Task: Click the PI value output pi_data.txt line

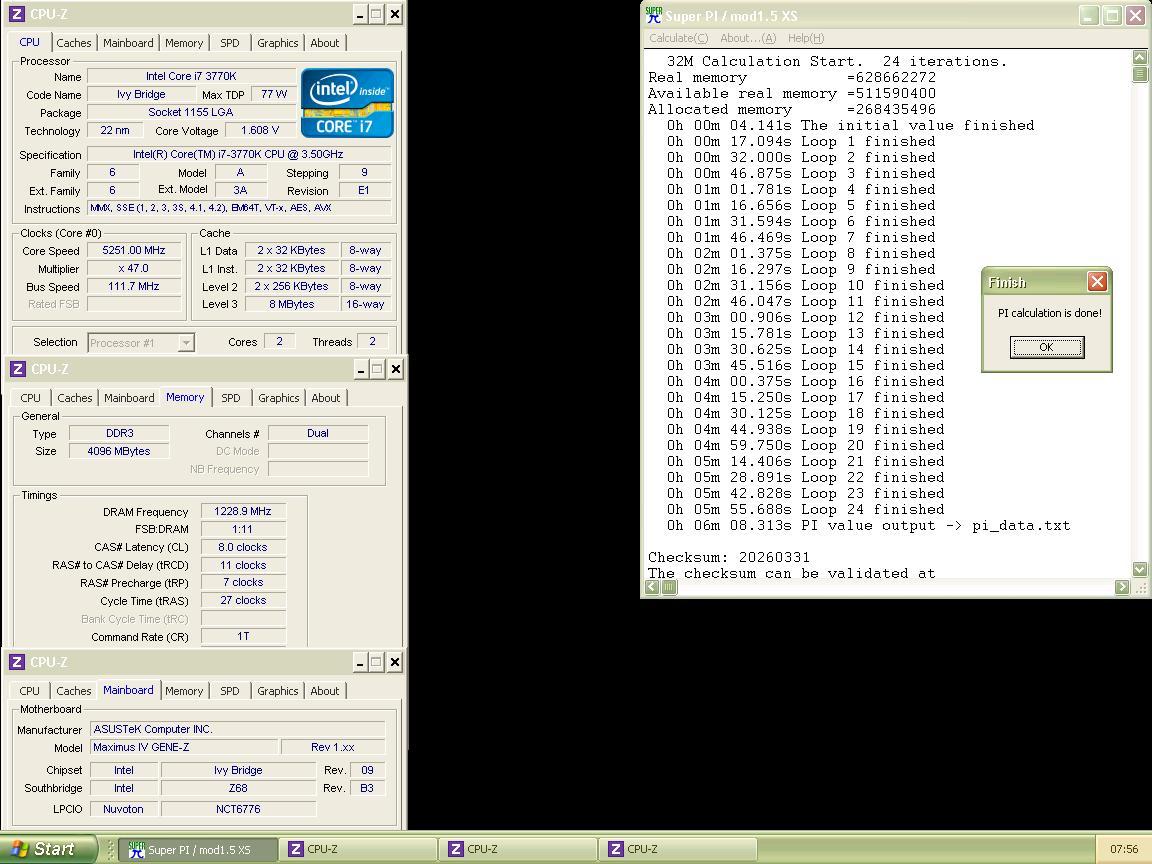Action: point(868,525)
